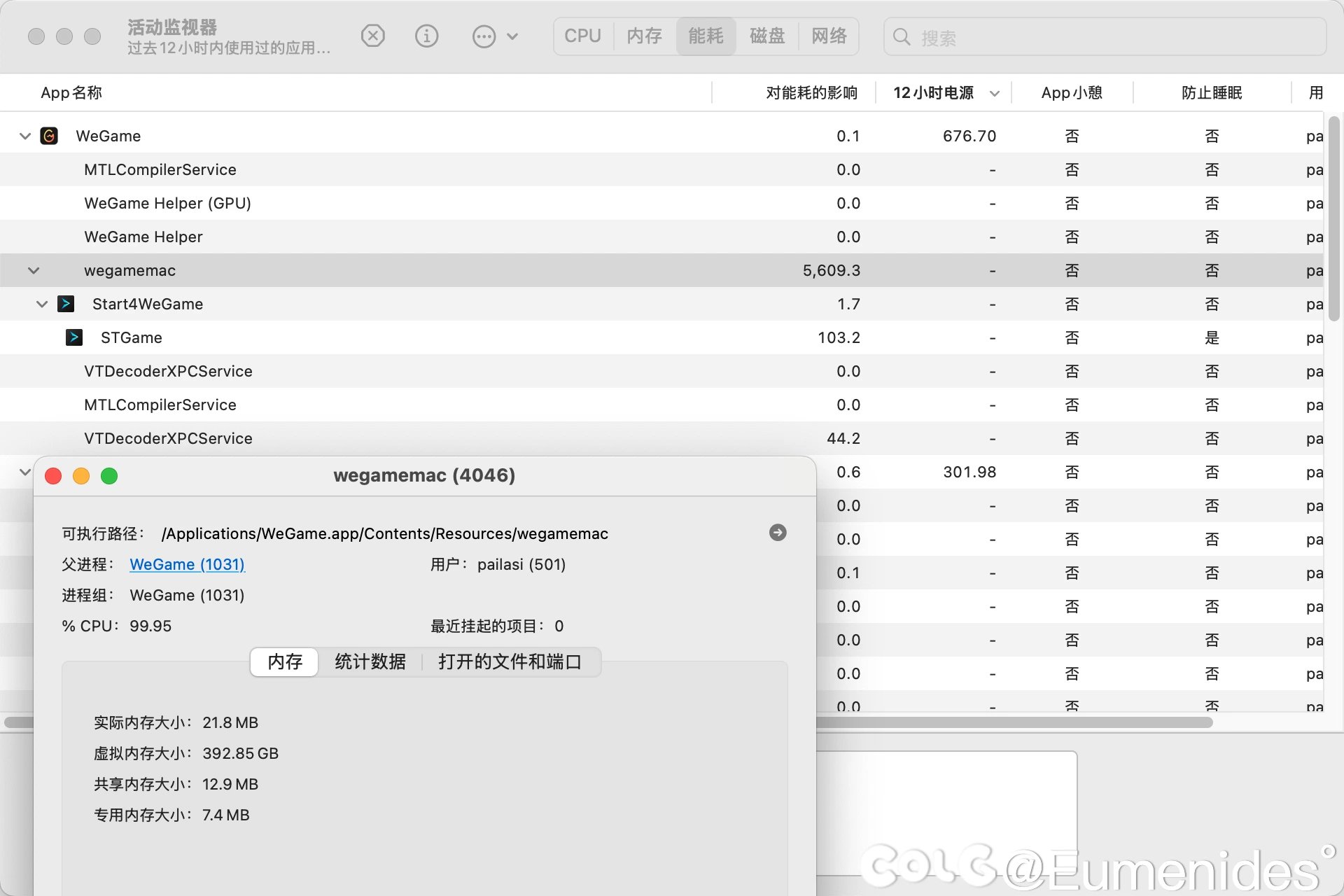The width and height of the screenshot is (1344, 896).
Task: Collapse the wegamemac row disclosure arrow
Action: (x=34, y=270)
